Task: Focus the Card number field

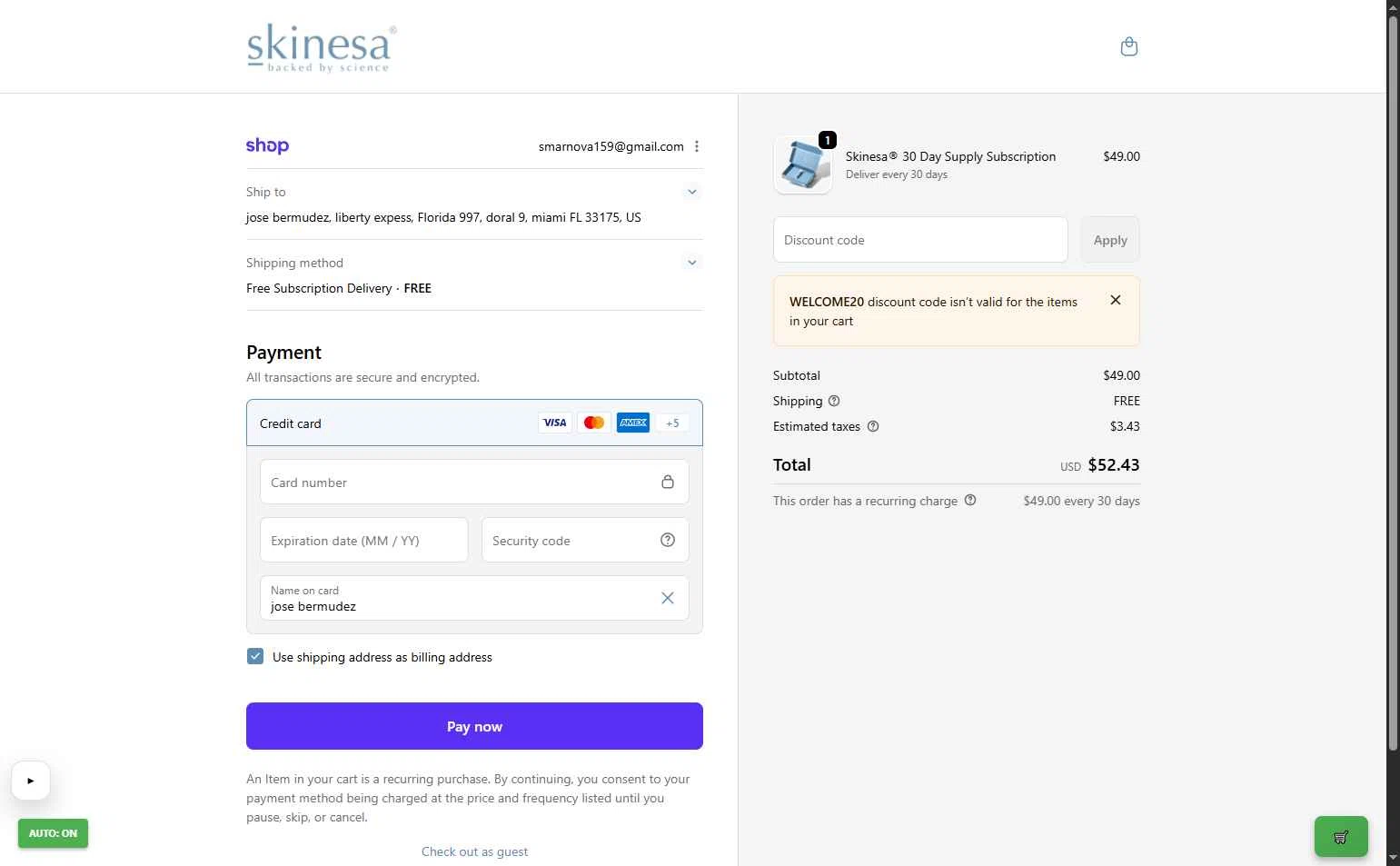Action: 474,482
